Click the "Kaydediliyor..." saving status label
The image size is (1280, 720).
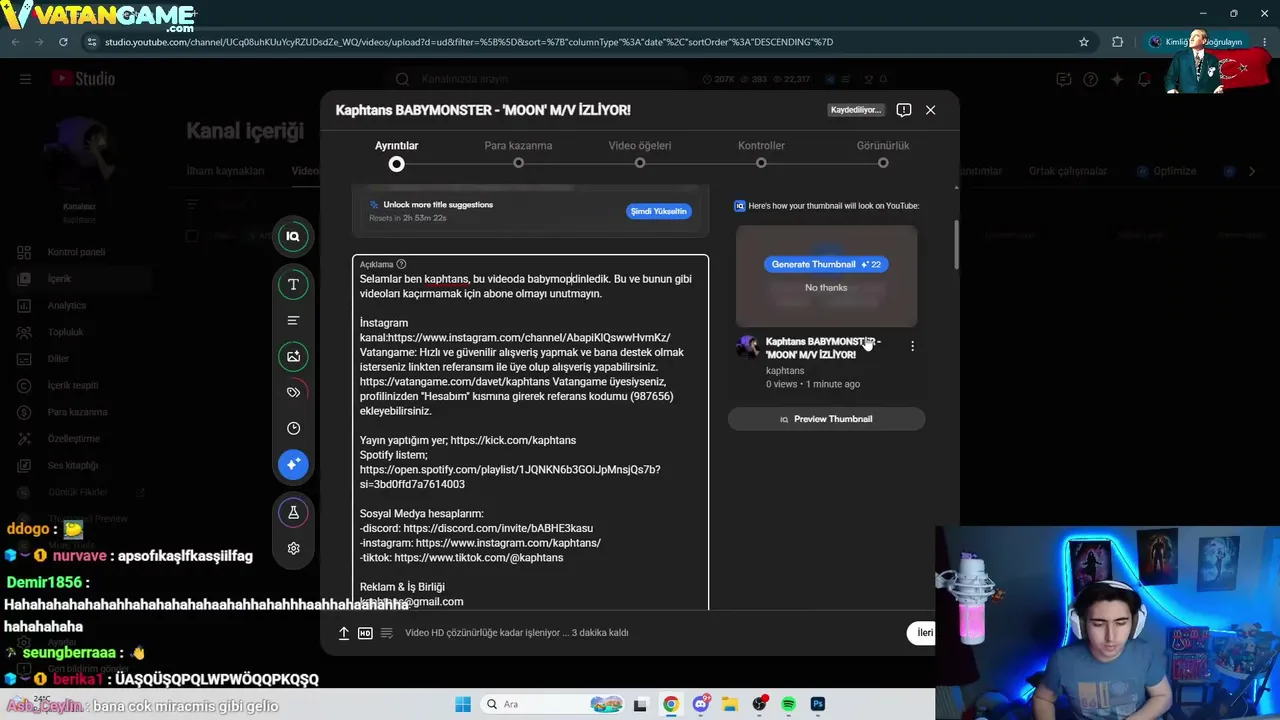856,110
